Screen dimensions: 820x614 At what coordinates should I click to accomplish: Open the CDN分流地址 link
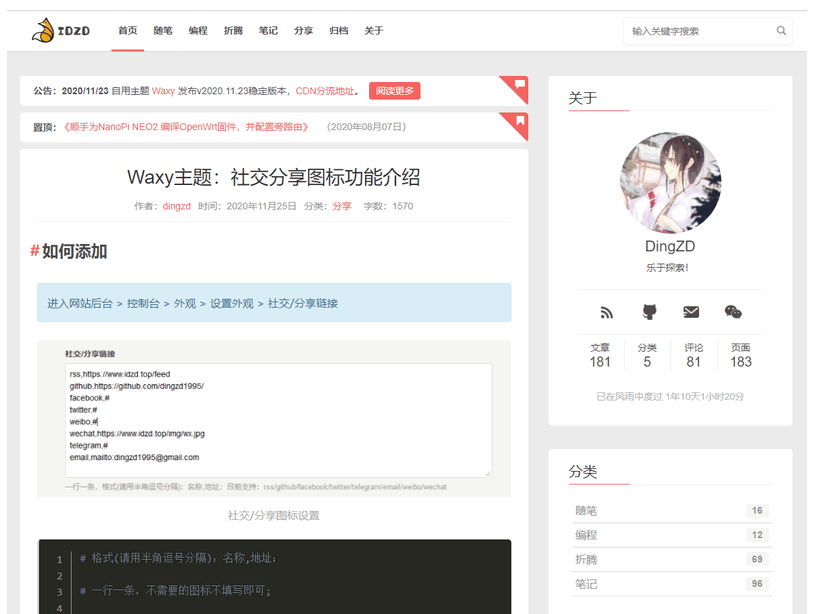pos(325,91)
